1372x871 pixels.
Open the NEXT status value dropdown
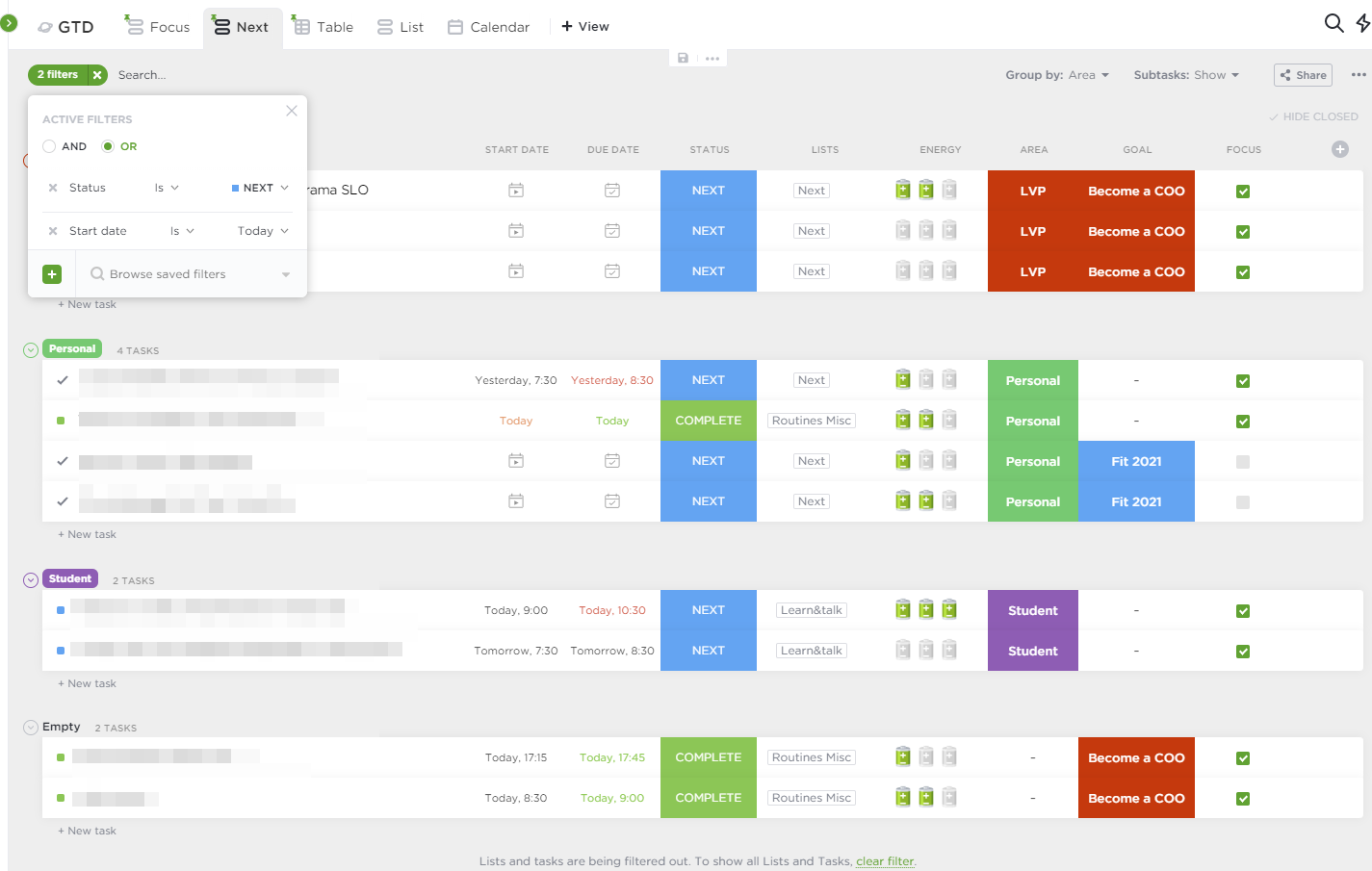click(260, 188)
